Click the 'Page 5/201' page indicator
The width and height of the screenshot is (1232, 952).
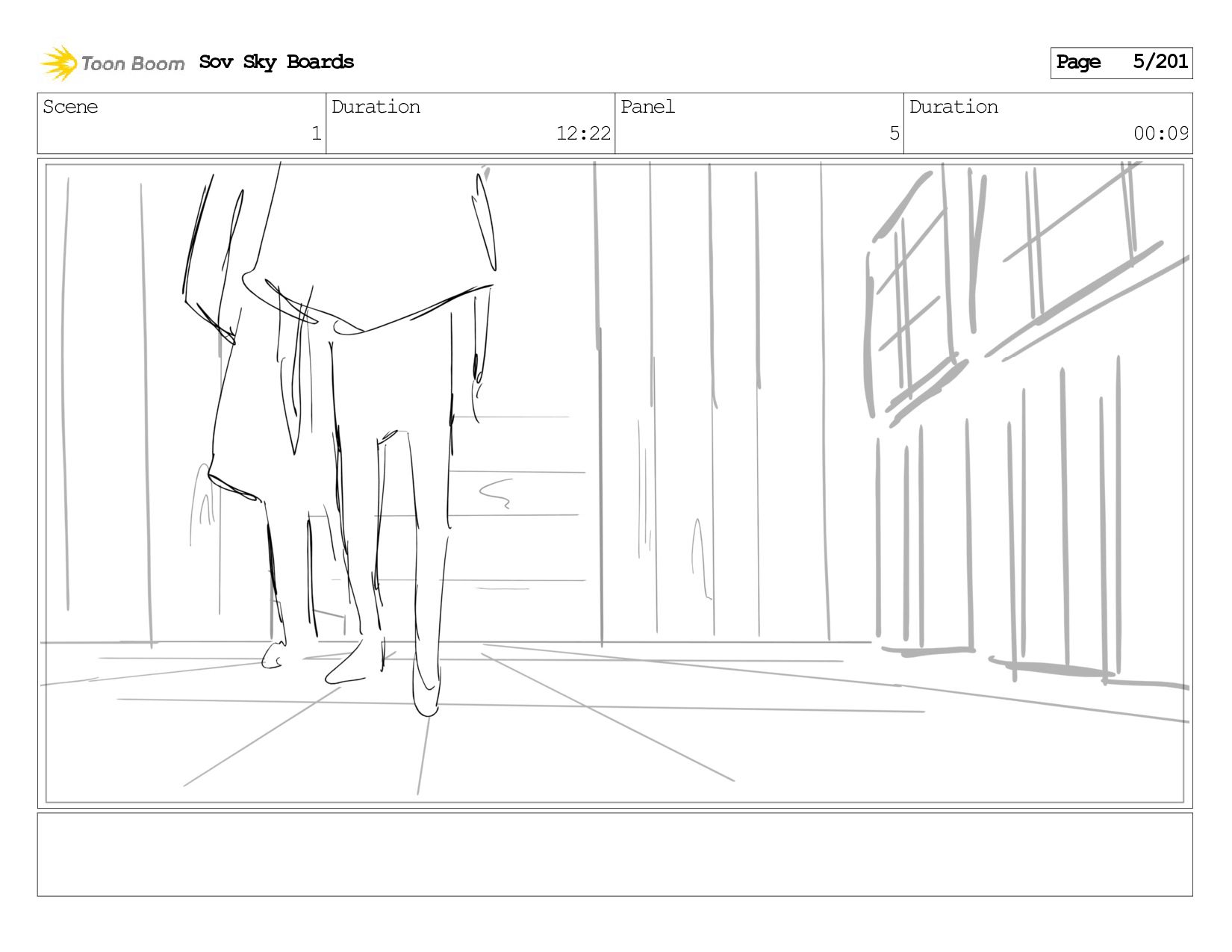tap(1121, 63)
